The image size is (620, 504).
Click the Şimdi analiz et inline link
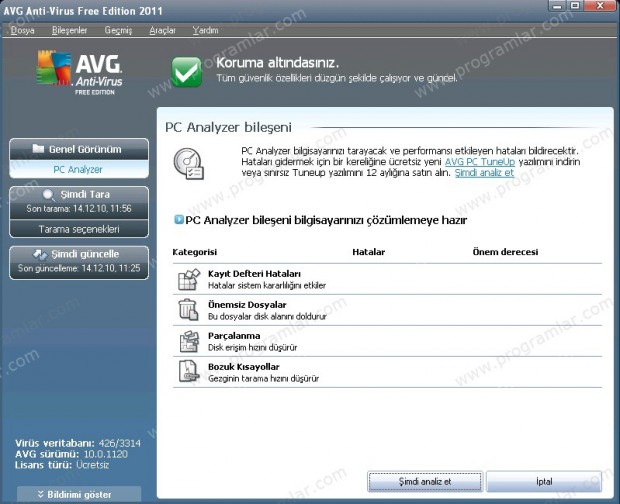tap(484, 173)
